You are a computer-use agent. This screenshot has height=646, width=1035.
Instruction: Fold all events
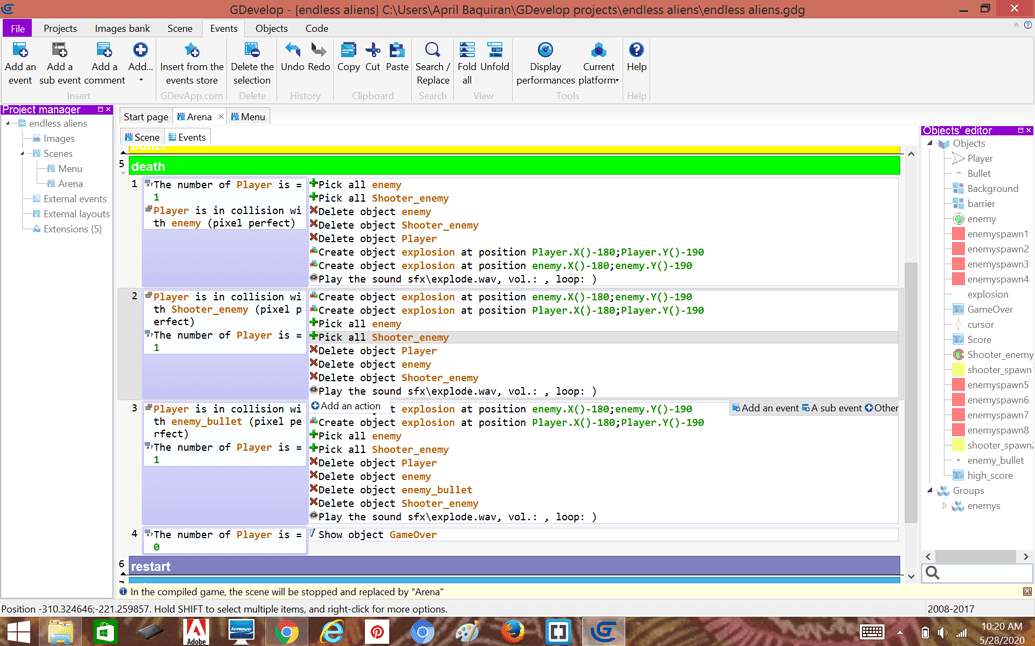[x=467, y=51]
